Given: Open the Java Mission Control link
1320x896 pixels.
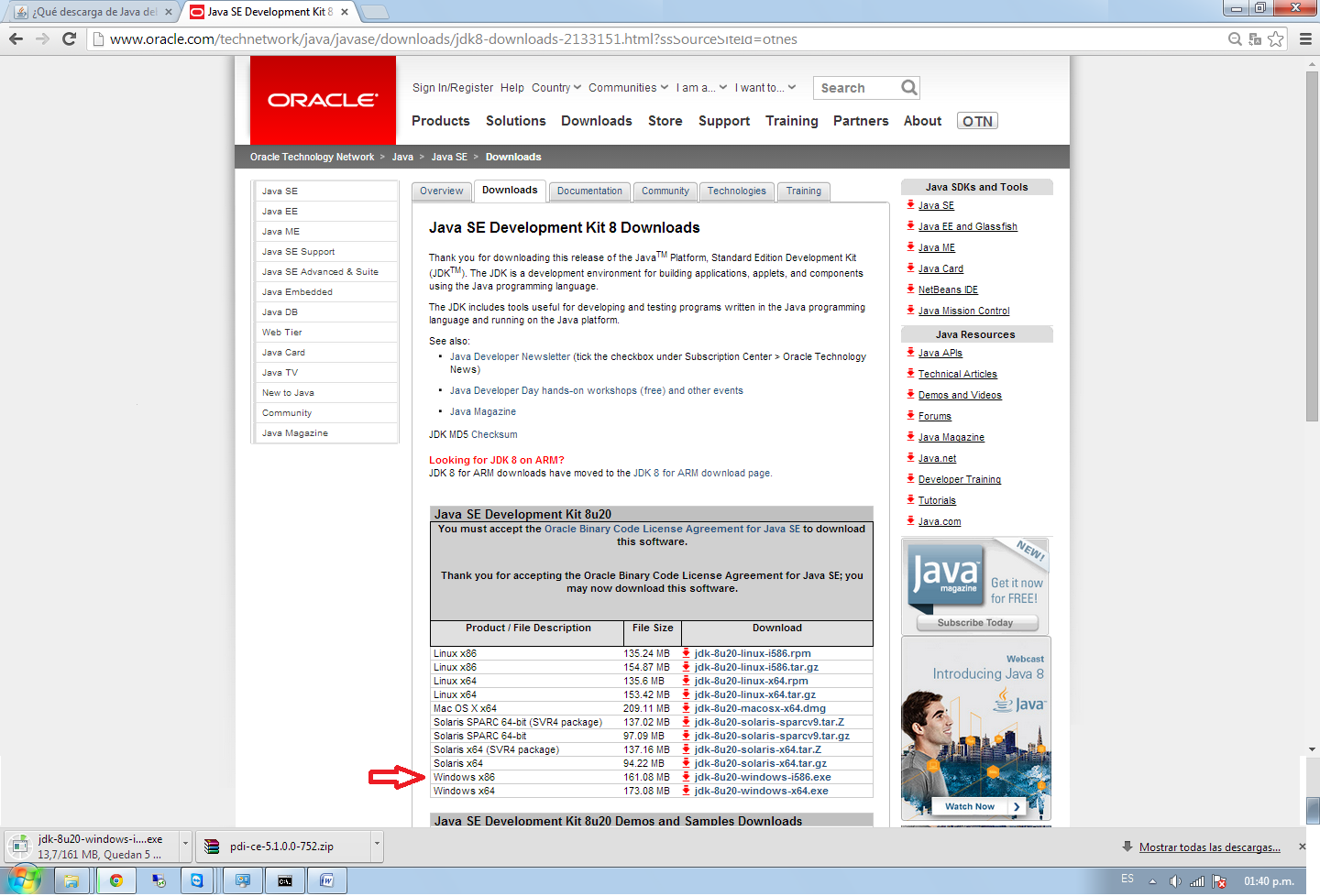Looking at the screenshot, I should (963, 311).
